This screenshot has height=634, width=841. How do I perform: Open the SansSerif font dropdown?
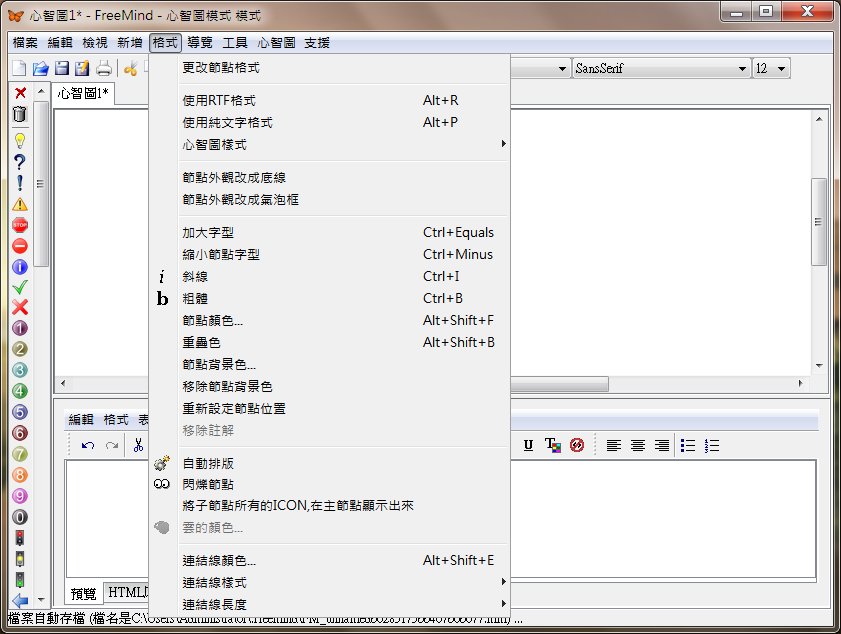click(x=661, y=69)
